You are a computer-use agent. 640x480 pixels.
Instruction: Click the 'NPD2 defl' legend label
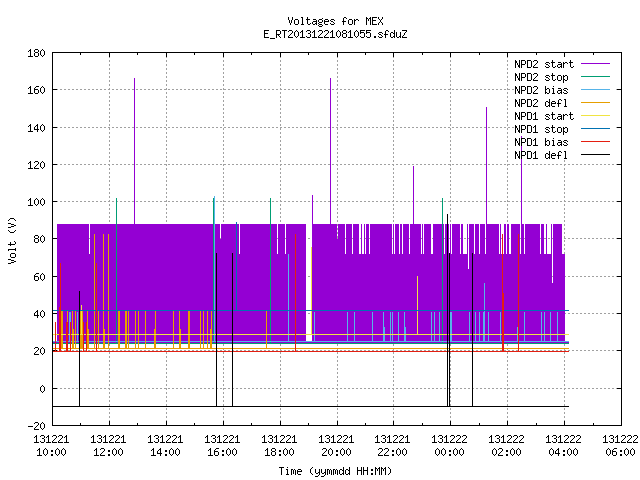click(541, 103)
